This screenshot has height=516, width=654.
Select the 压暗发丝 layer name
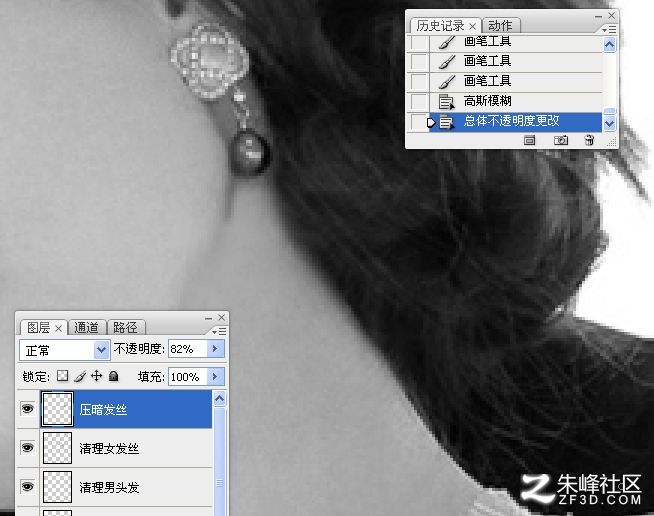point(103,409)
